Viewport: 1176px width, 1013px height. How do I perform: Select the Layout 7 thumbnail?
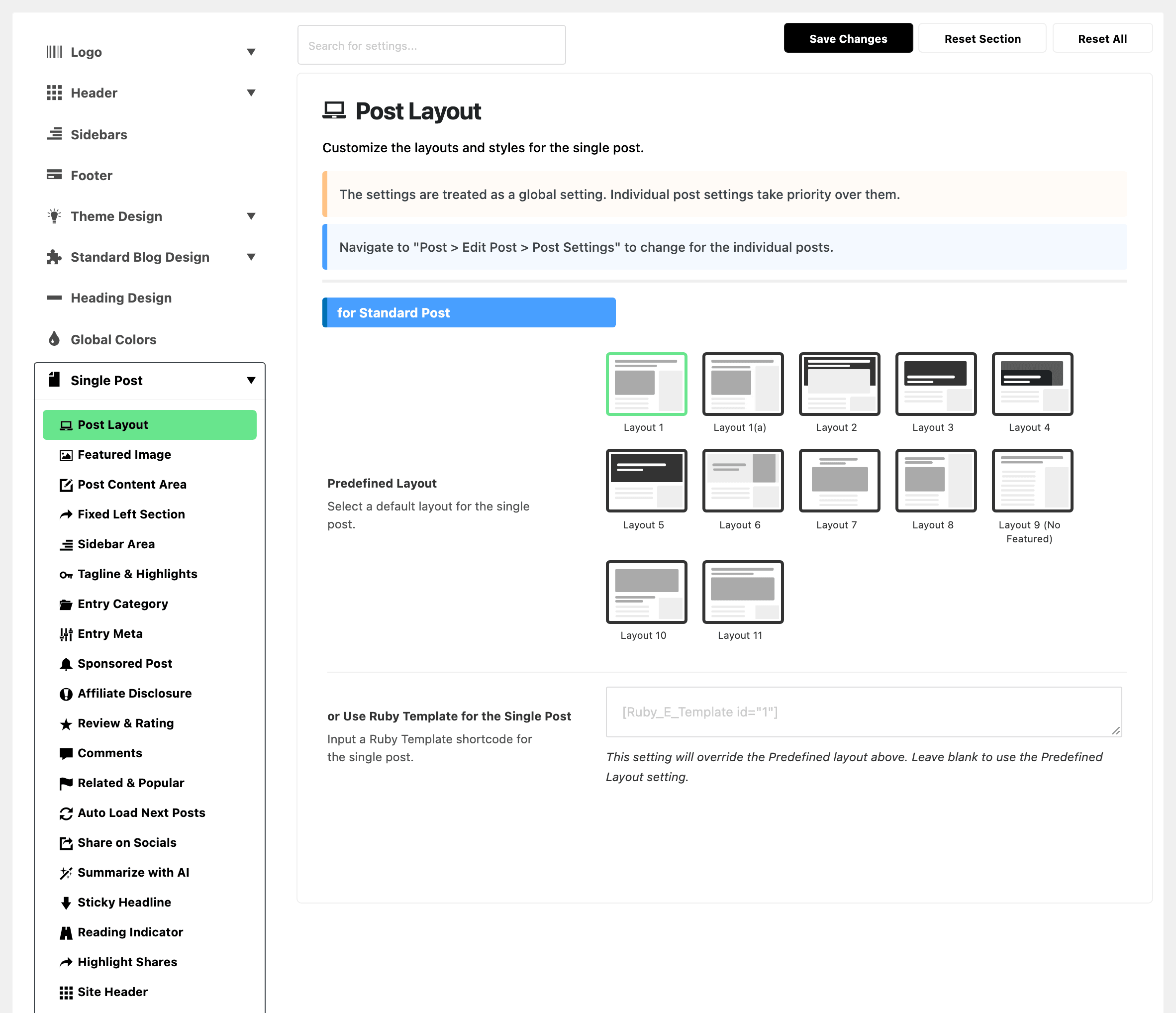point(839,481)
